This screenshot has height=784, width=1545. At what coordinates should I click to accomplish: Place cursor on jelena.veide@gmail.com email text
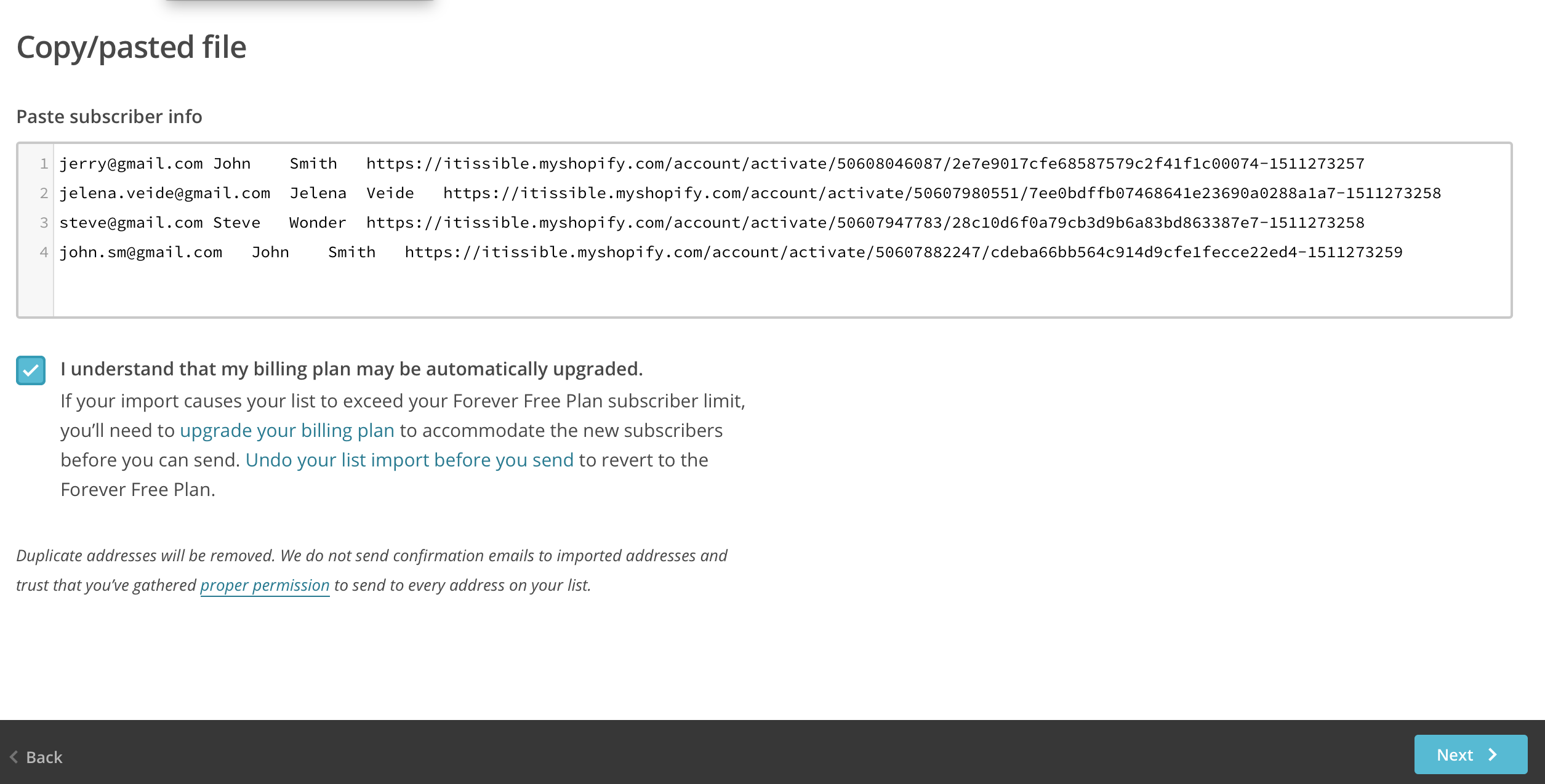(x=164, y=193)
